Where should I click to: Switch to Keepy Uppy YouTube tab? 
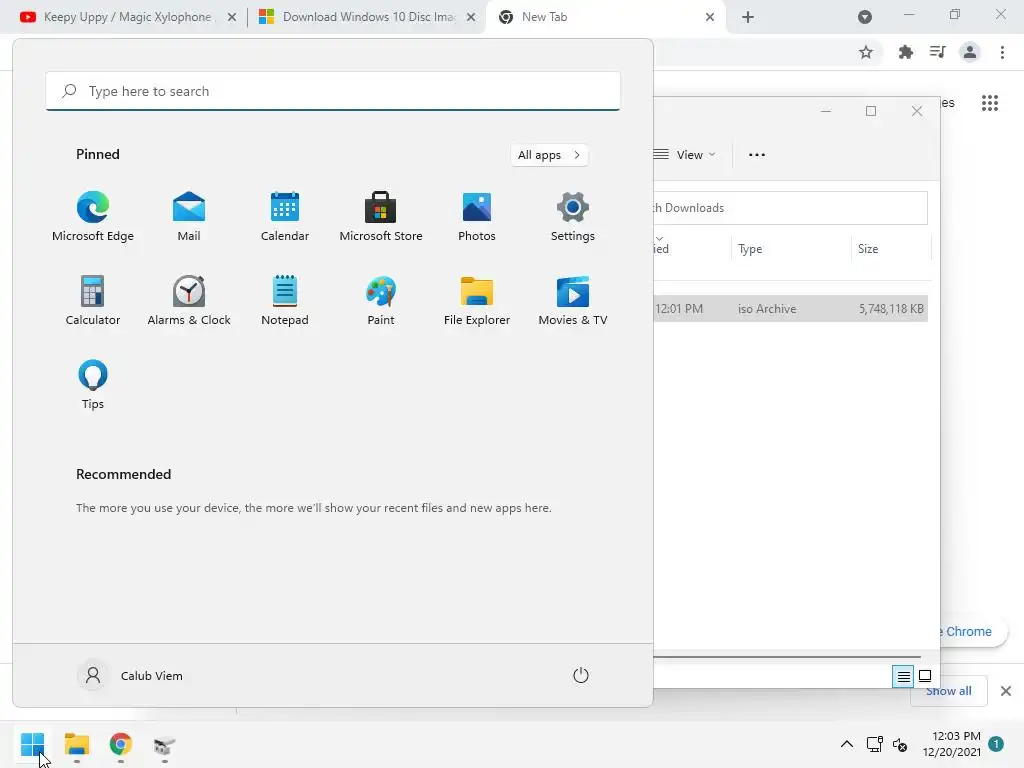[127, 17]
